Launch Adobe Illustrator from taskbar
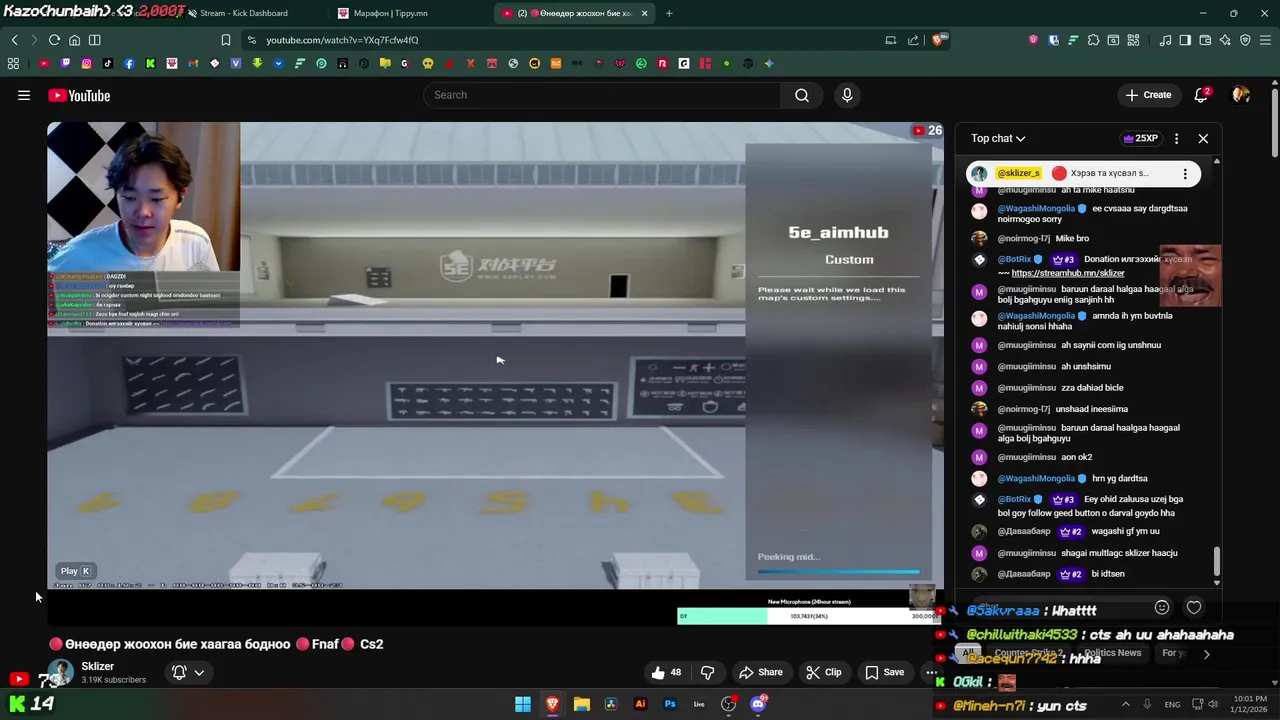The width and height of the screenshot is (1280, 720). pyautogui.click(x=640, y=704)
